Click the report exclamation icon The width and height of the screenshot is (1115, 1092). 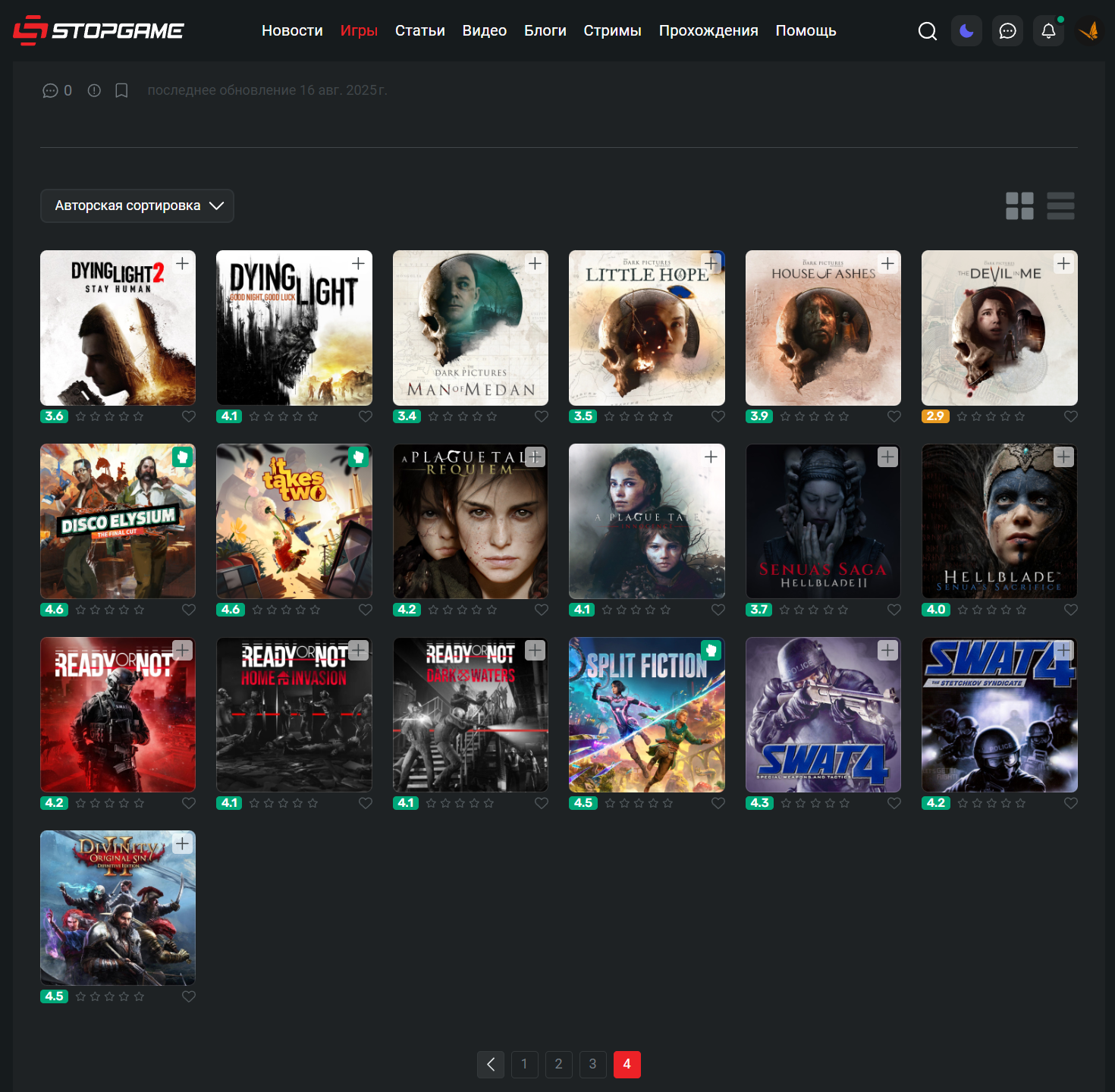(x=94, y=91)
